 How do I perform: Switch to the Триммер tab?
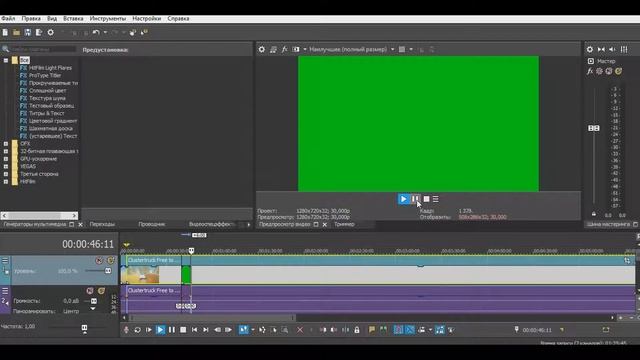point(344,224)
